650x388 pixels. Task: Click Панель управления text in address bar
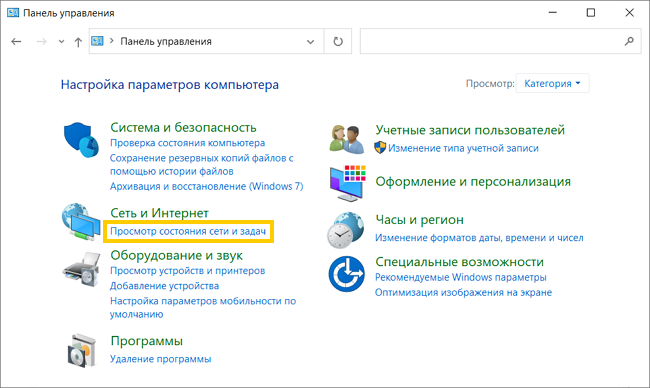(x=166, y=41)
